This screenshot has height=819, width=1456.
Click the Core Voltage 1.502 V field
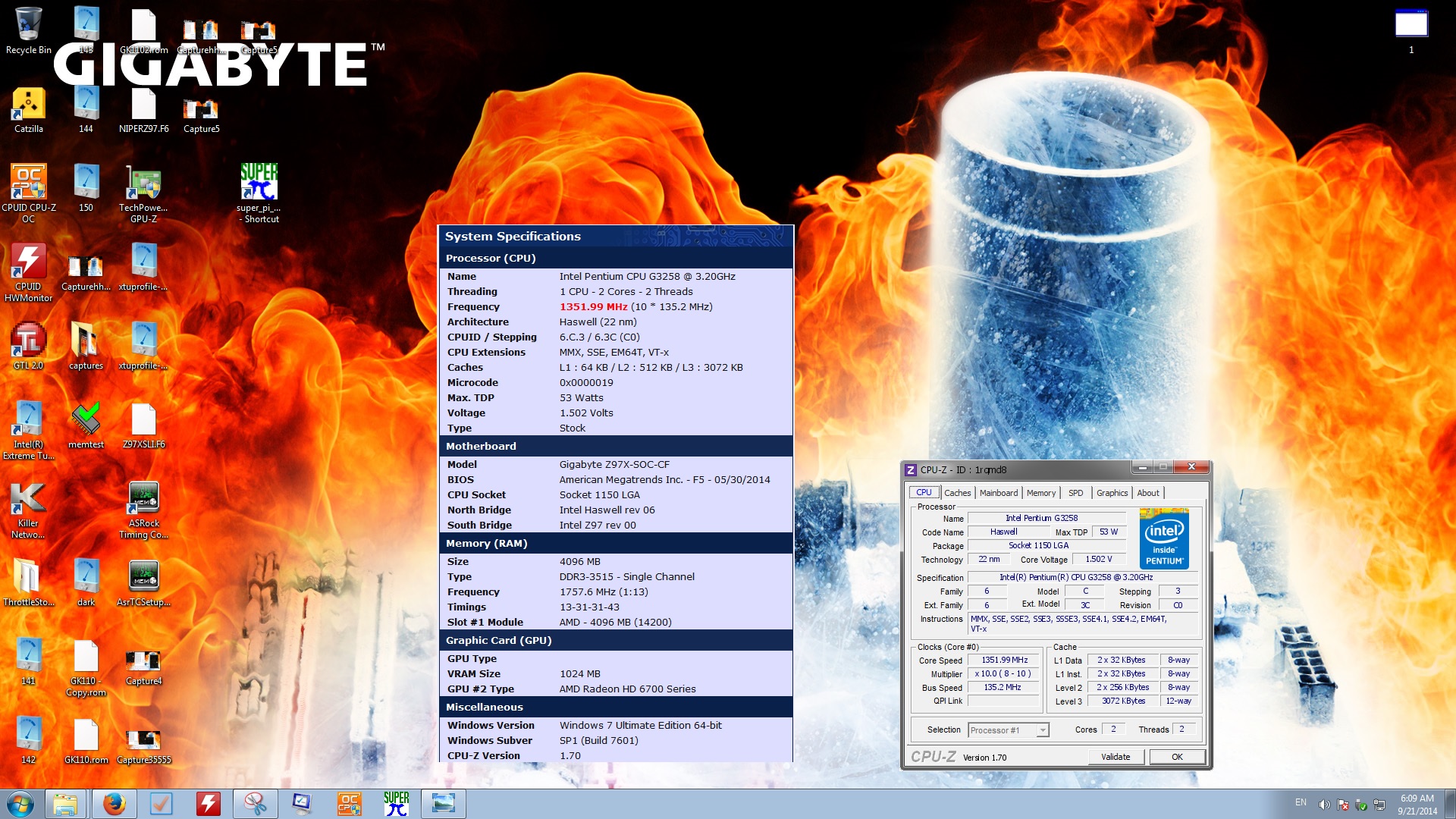point(1099,560)
